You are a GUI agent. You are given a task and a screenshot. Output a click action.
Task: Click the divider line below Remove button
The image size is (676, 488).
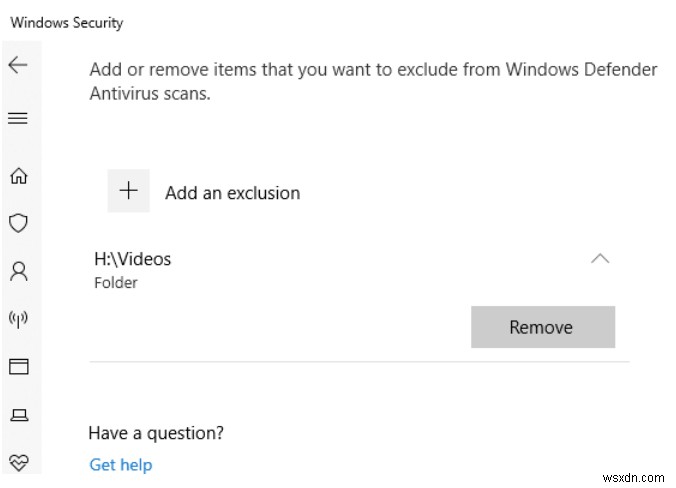coord(359,361)
